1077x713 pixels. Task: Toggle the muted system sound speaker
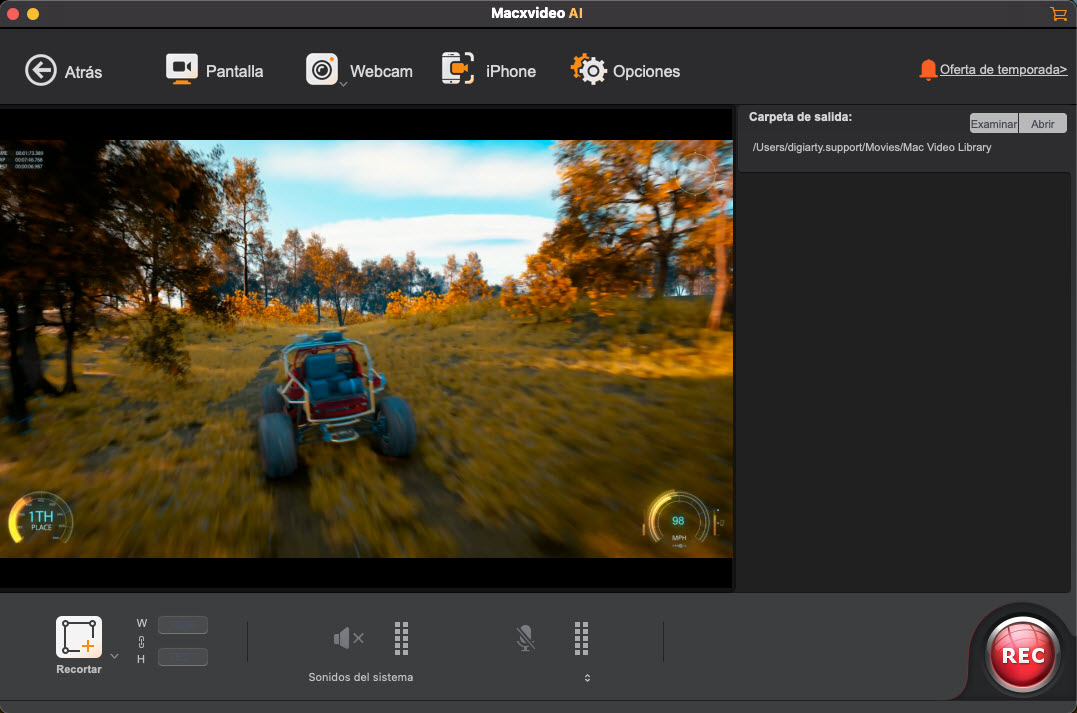pyautogui.click(x=348, y=638)
